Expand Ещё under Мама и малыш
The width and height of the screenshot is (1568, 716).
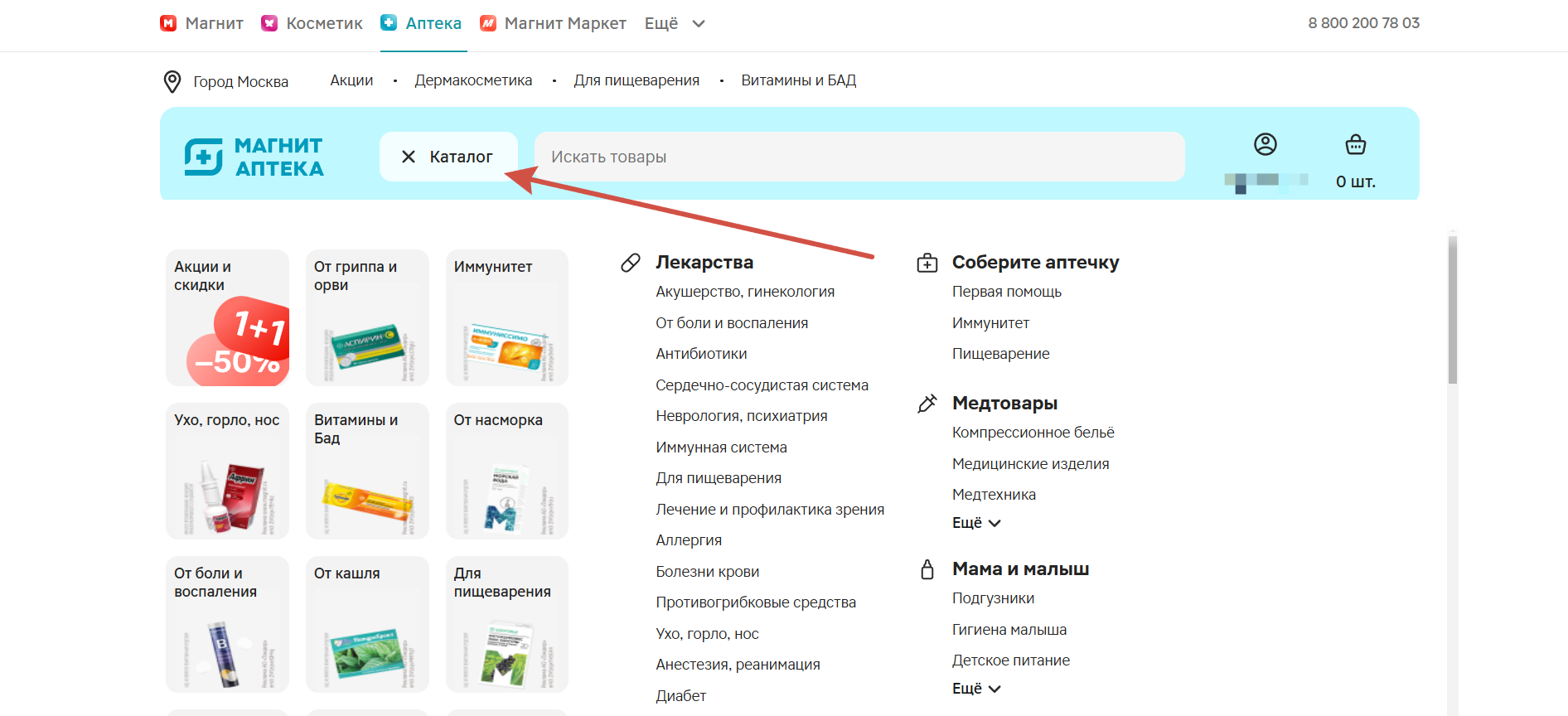tap(976, 689)
